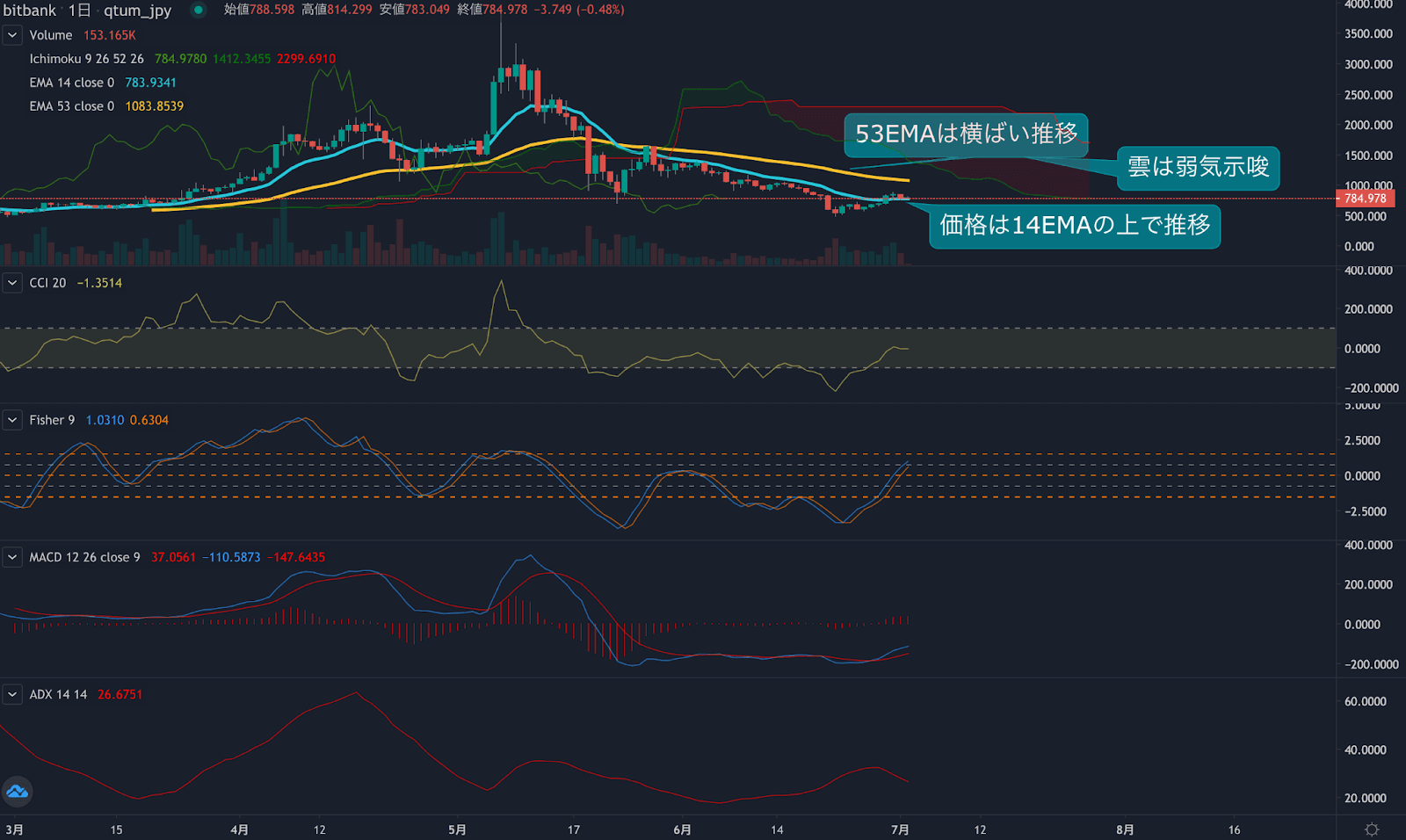This screenshot has width=1406, height=840.
Task: Collapse the Fisher 9 pane chevron
Action: (12, 420)
